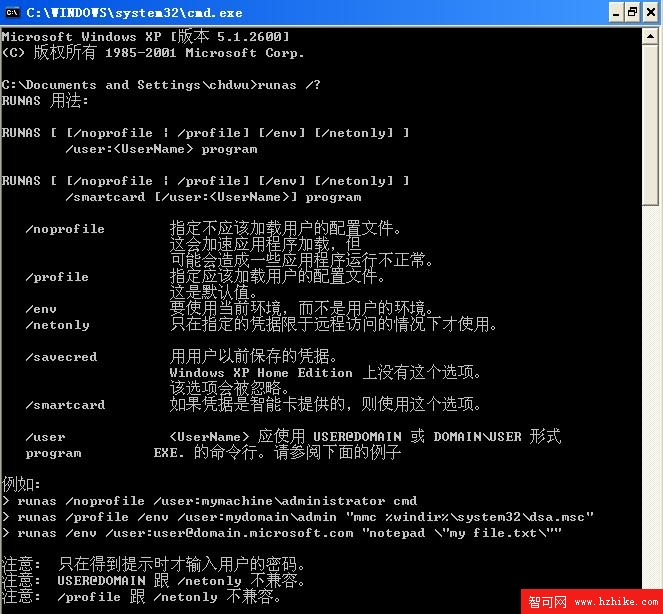Click the text '要使用当前环境, 而不是用户的环境。'

301,309
